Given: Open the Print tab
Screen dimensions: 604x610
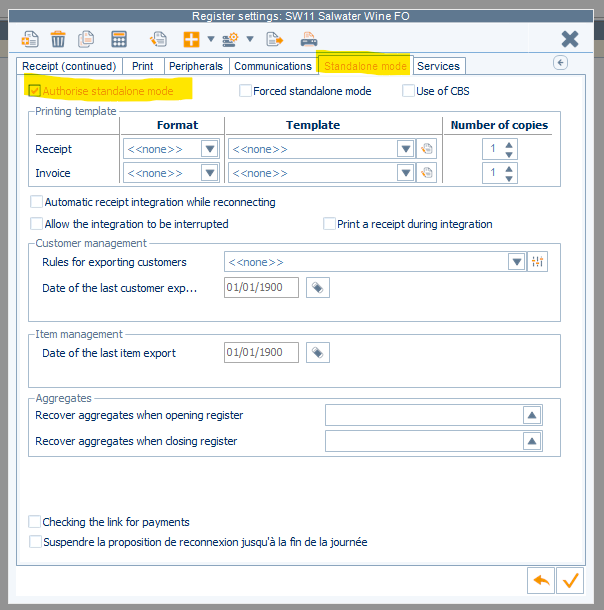Looking at the screenshot, I should [x=143, y=66].
